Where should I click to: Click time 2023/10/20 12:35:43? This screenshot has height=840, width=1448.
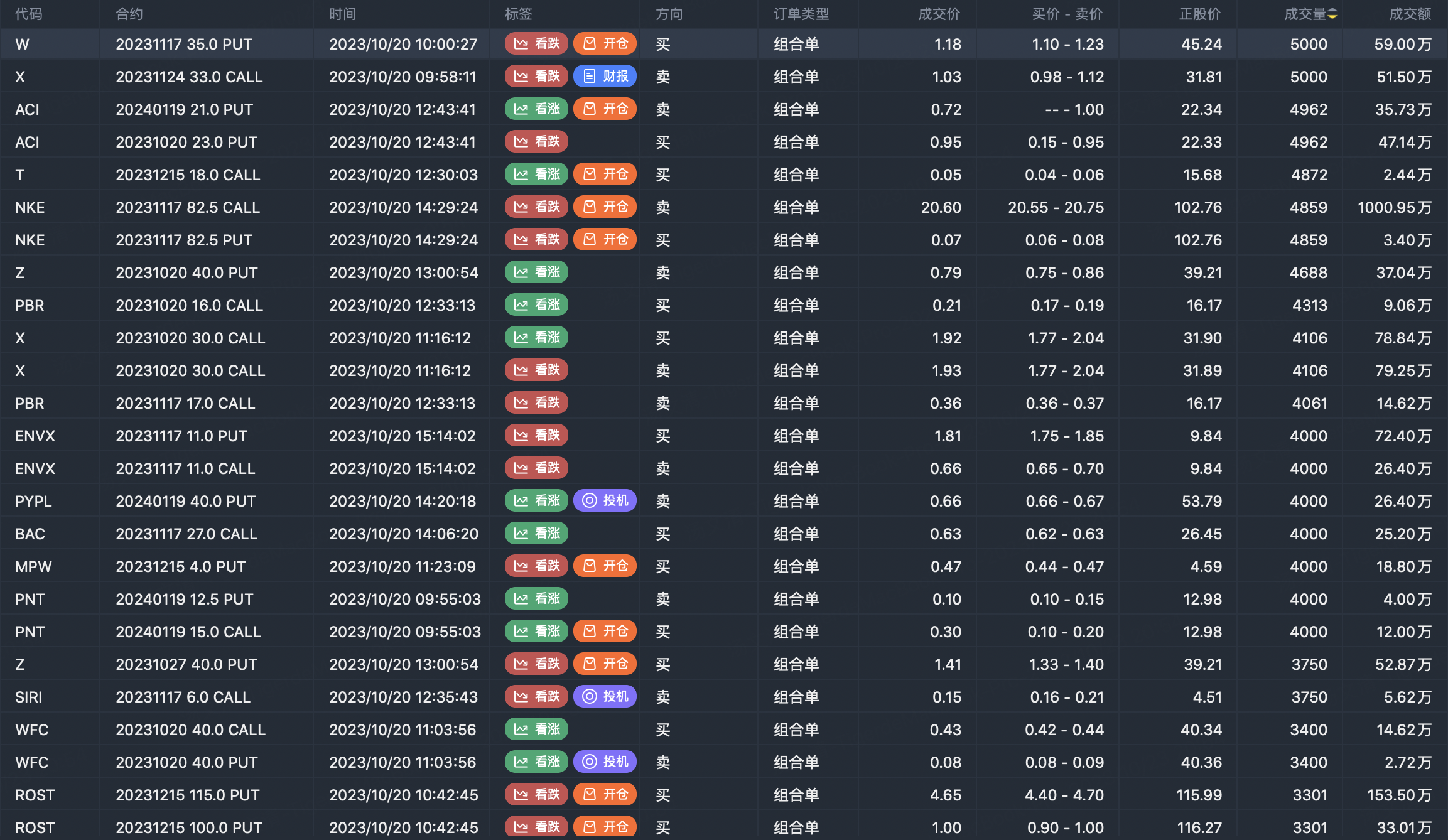pyautogui.click(x=403, y=697)
